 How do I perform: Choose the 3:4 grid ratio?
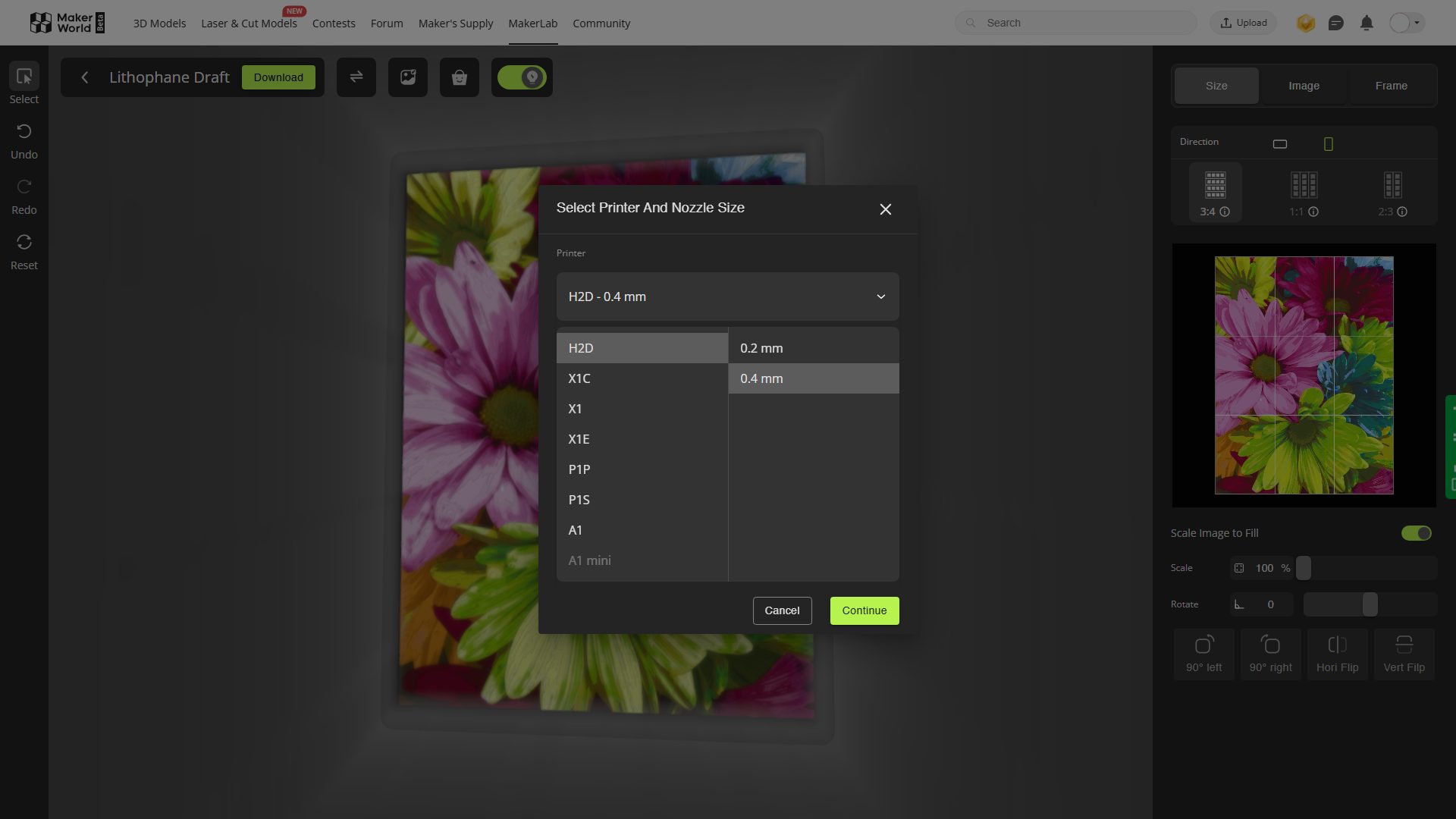[x=1215, y=193]
